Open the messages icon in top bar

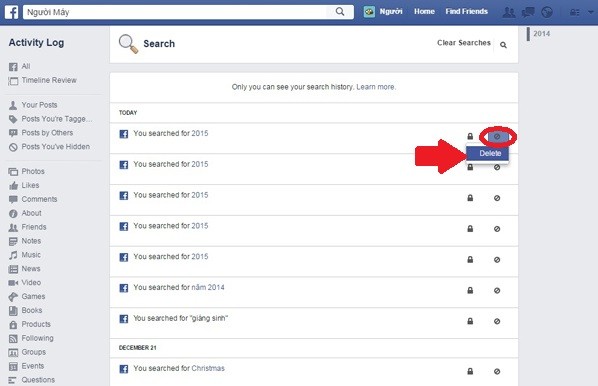pos(528,12)
